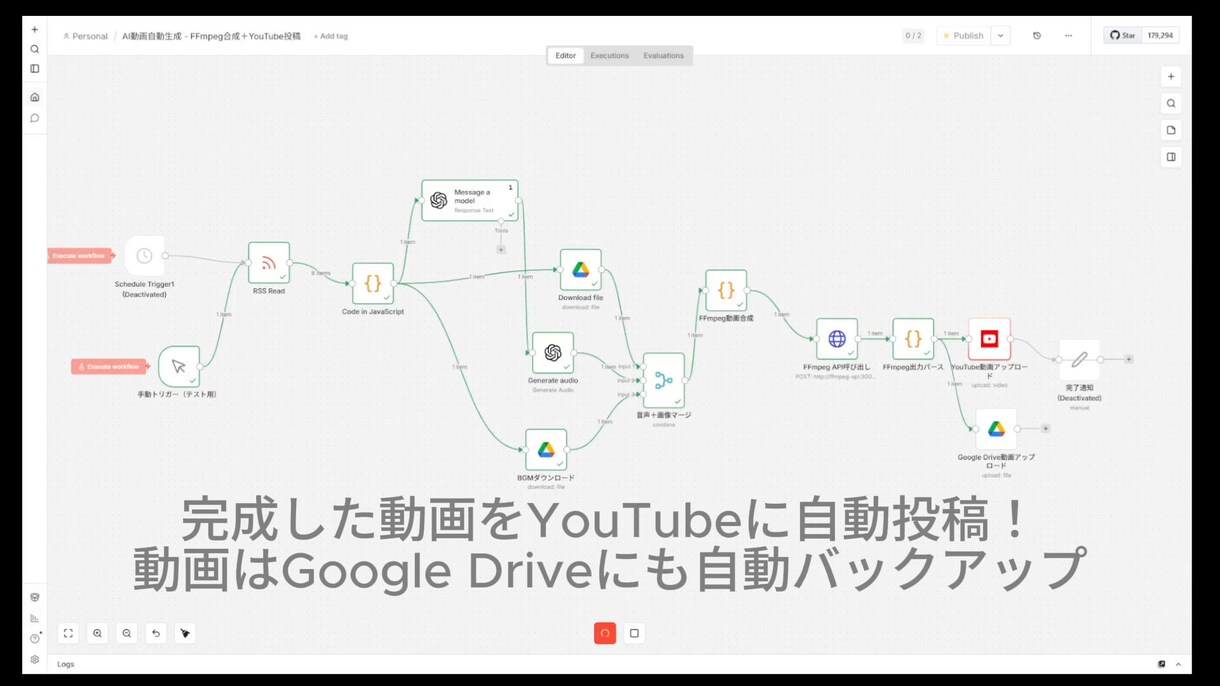Open the FFmpeg API呼び出し HTTP node
The height and width of the screenshot is (686, 1220).
click(x=837, y=339)
